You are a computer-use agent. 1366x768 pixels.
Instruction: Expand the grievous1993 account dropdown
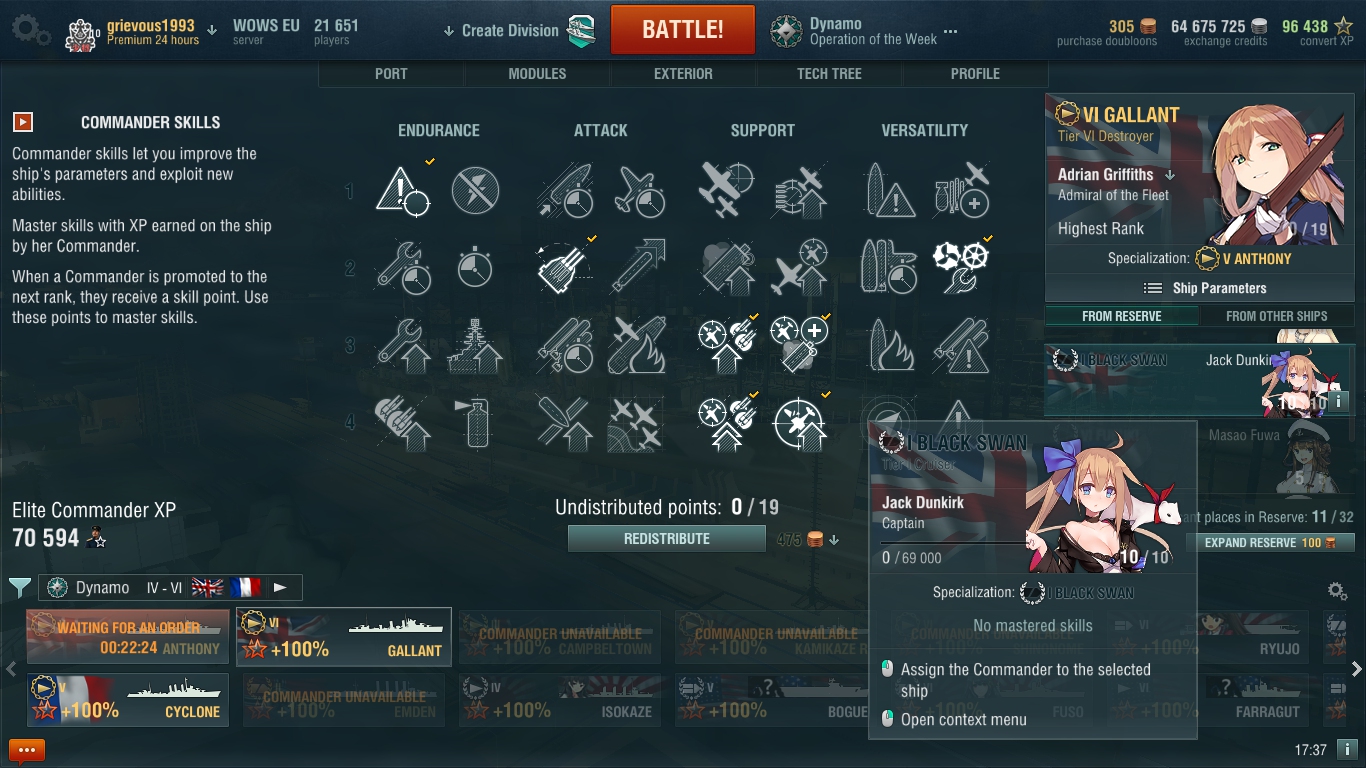pos(212,30)
